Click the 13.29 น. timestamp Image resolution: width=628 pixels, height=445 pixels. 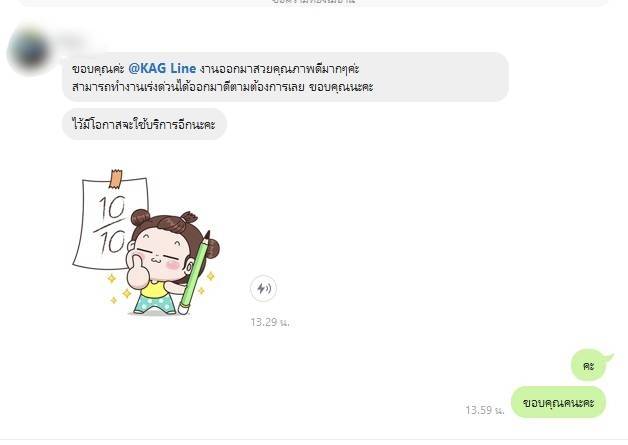(270, 322)
